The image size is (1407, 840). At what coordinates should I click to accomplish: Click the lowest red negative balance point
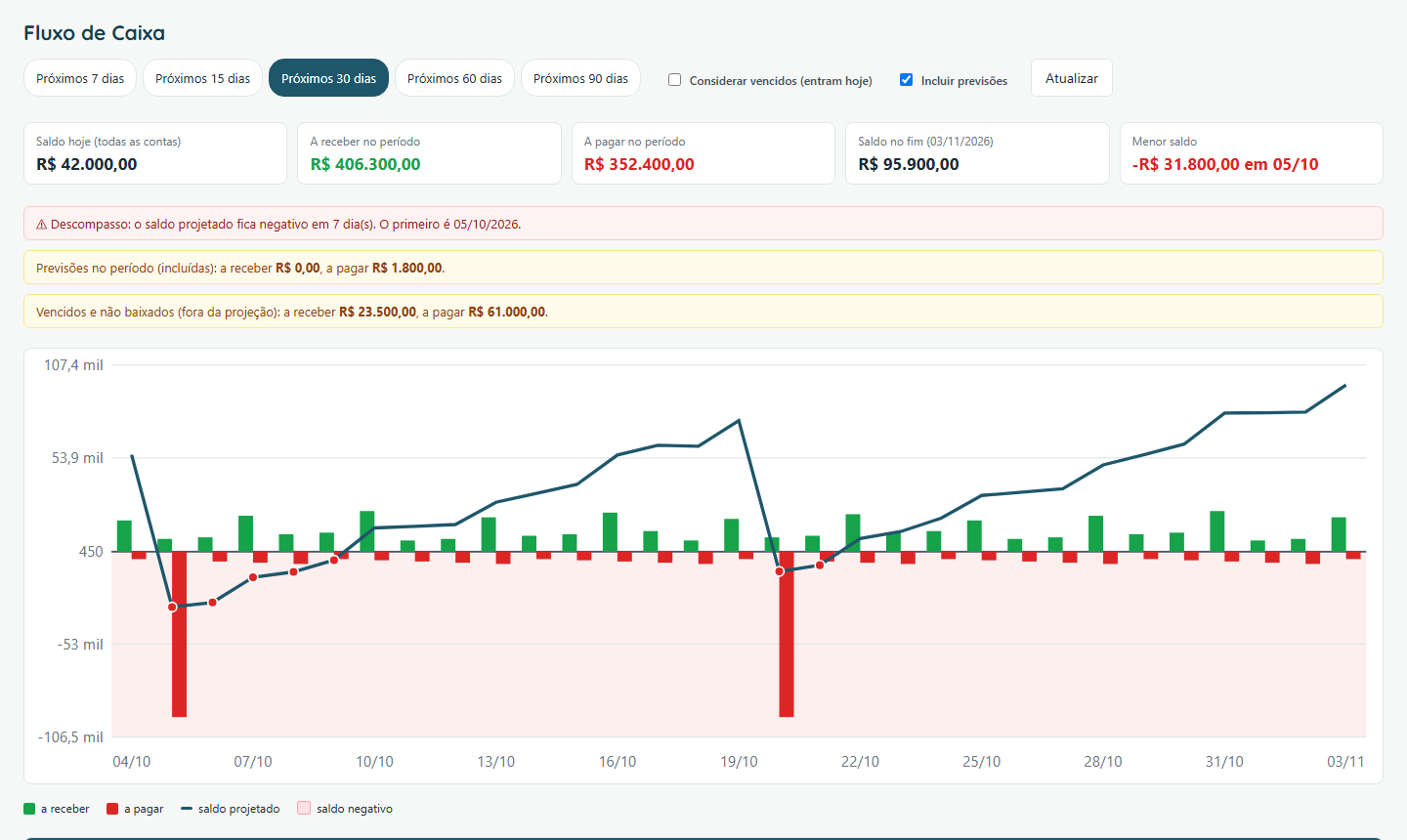click(x=173, y=608)
